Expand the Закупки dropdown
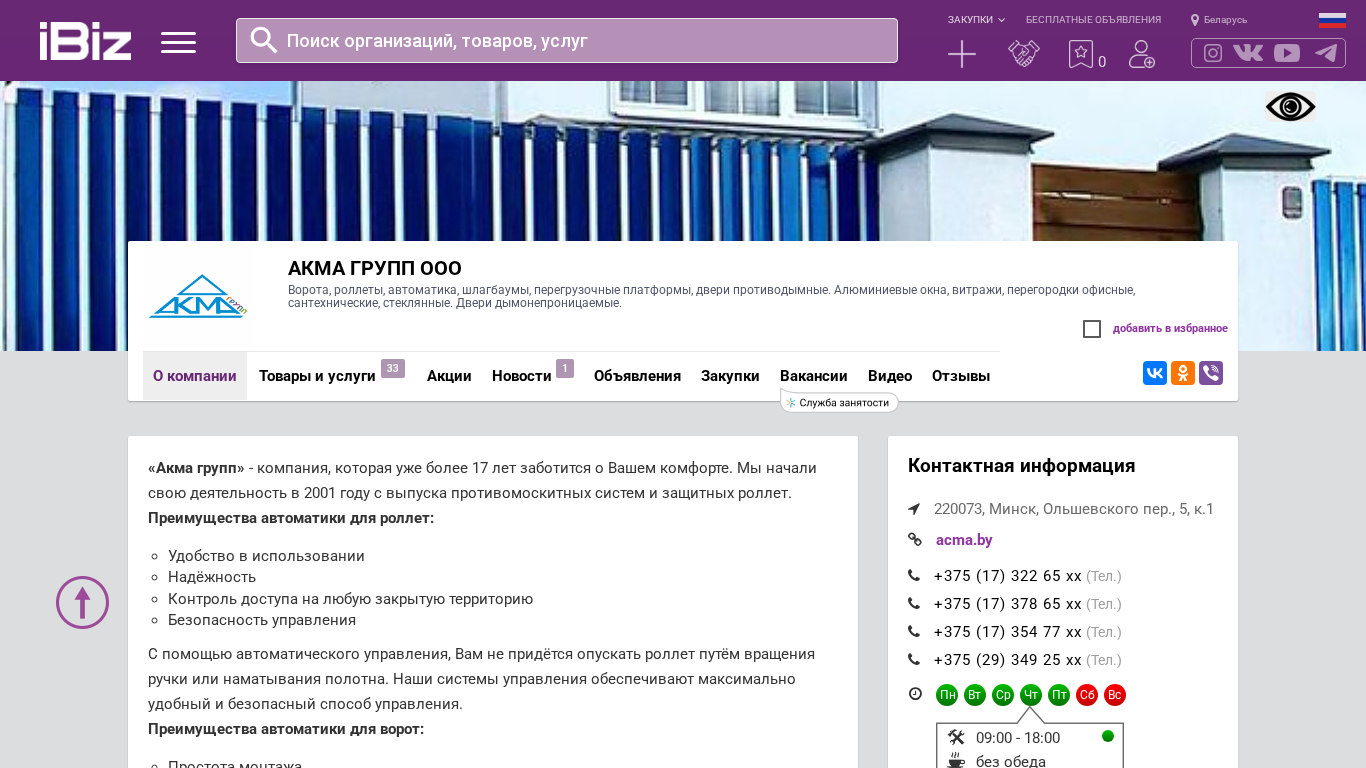This screenshot has width=1366, height=768. coord(976,20)
